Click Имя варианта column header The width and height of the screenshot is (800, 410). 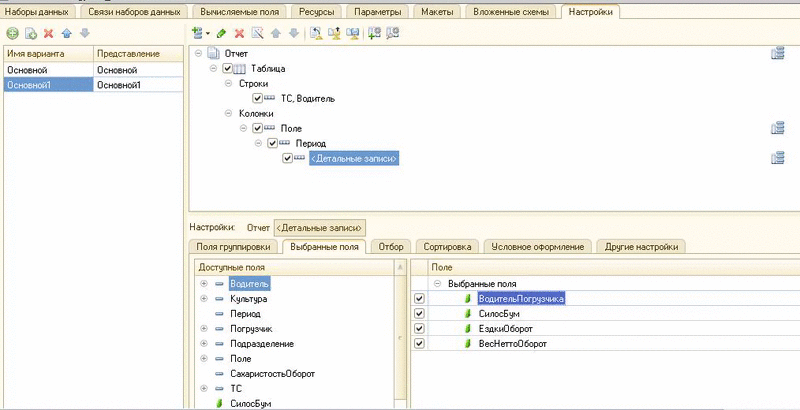point(49,54)
